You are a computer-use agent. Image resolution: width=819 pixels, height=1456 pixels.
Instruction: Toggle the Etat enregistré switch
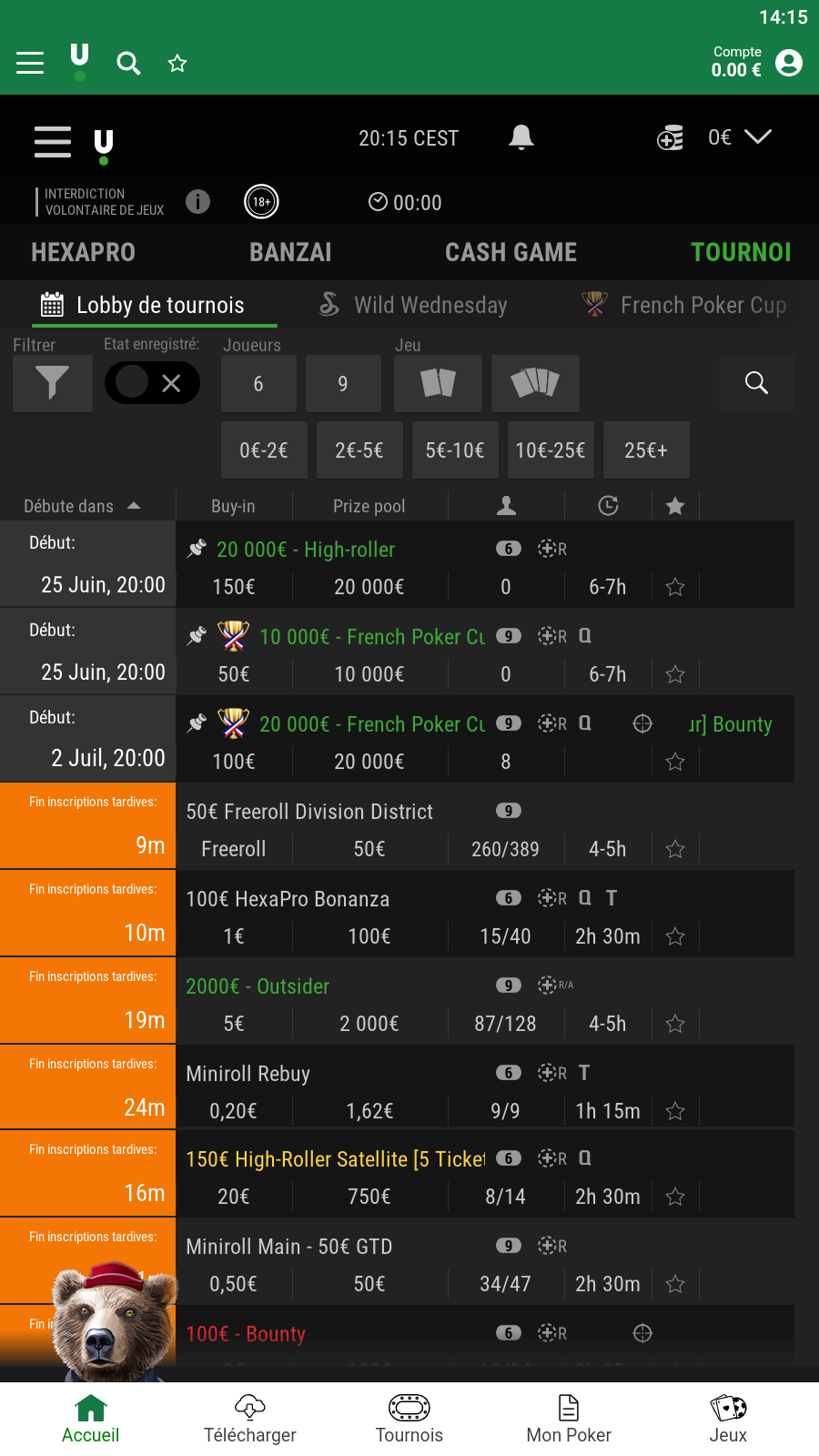(152, 383)
